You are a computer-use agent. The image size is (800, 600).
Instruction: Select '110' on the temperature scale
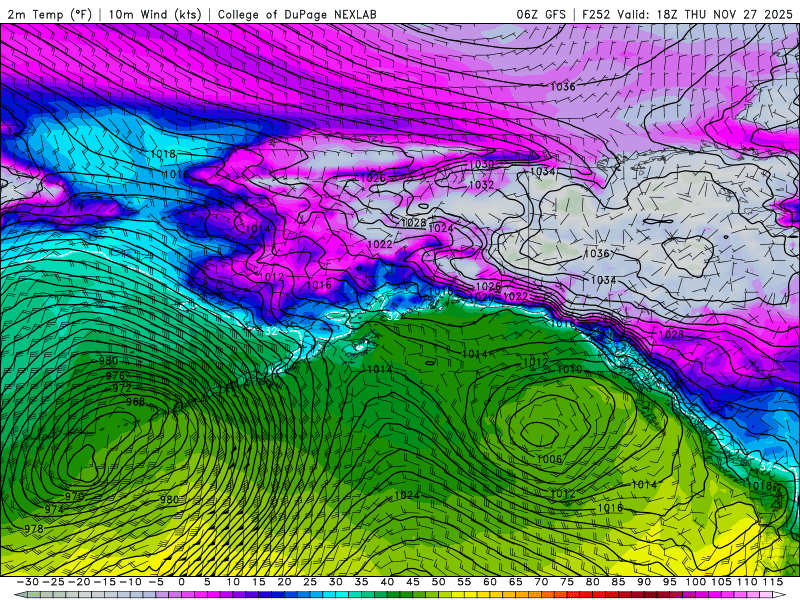tap(747, 582)
